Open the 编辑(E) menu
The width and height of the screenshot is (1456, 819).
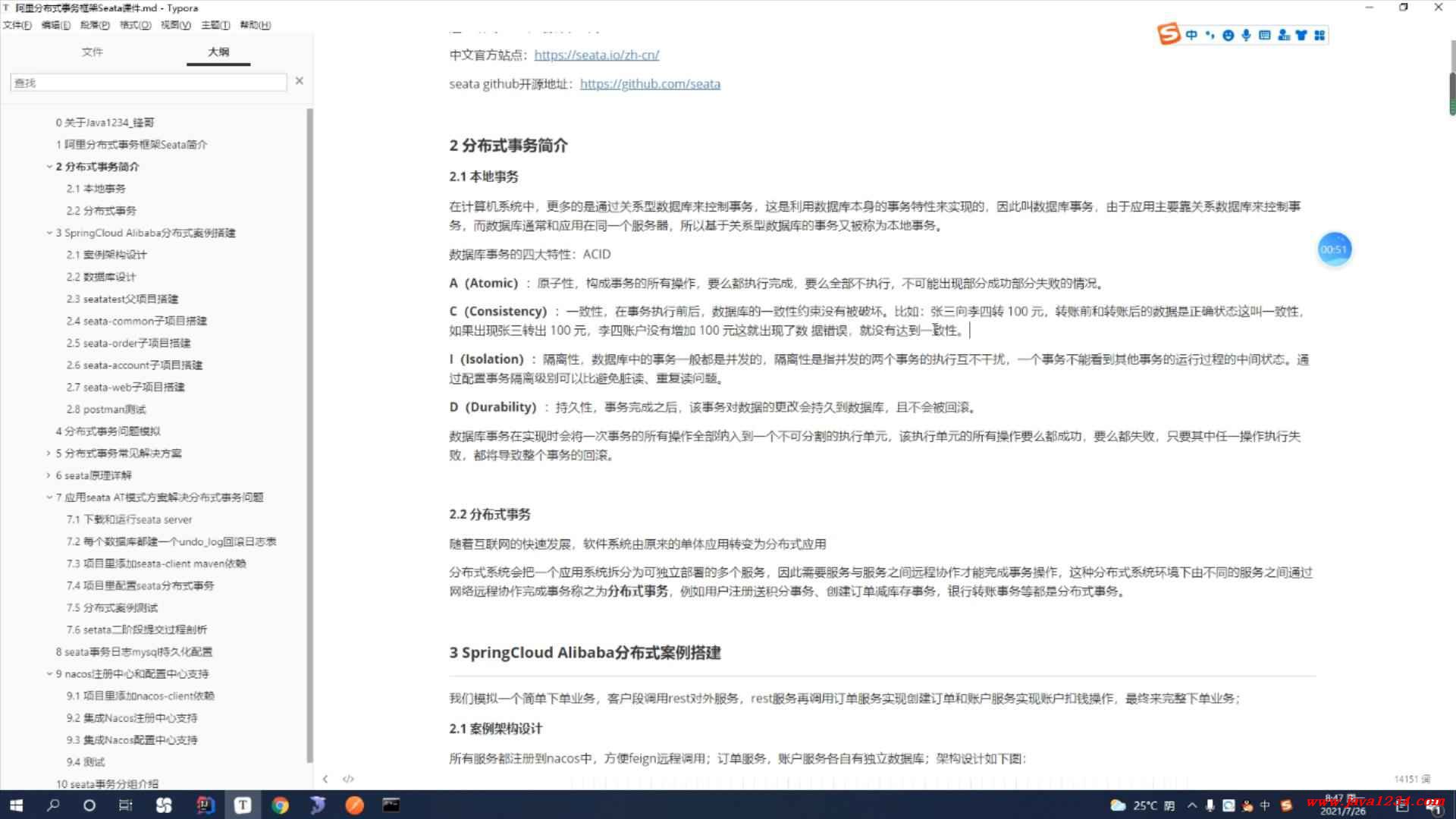pos(55,25)
